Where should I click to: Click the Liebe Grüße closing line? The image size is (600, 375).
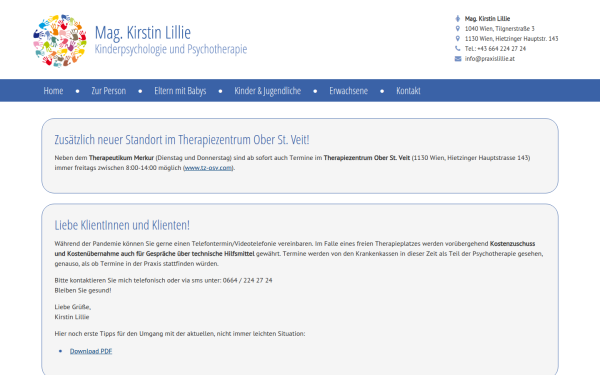click(x=73, y=307)
